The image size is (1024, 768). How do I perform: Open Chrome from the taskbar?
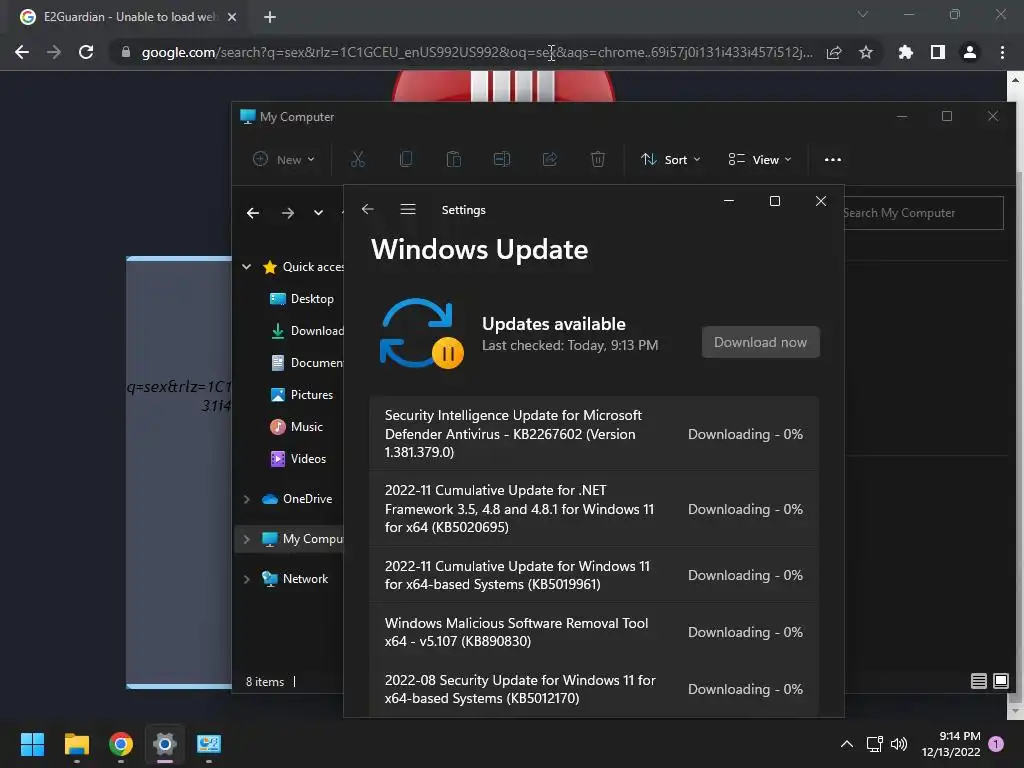pyautogui.click(x=121, y=744)
